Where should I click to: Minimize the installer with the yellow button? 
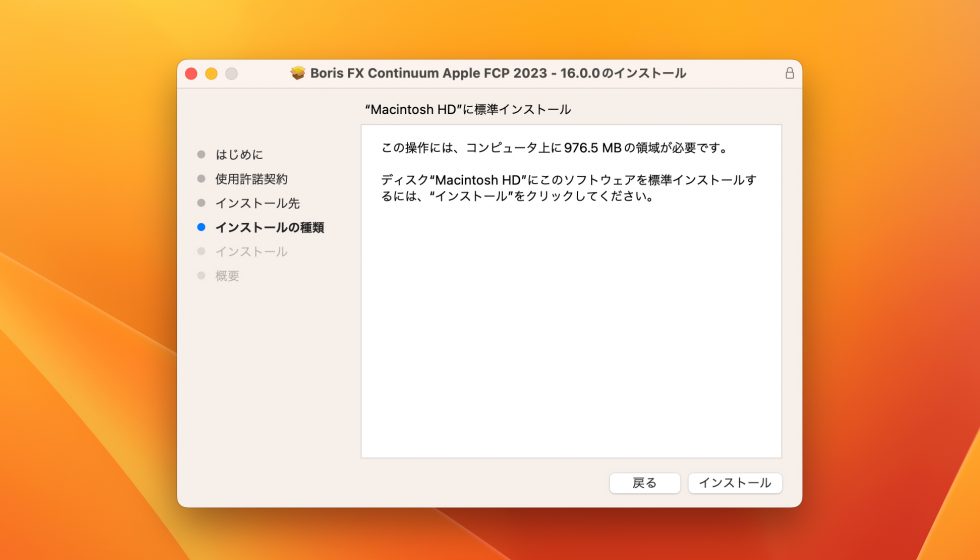211,74
